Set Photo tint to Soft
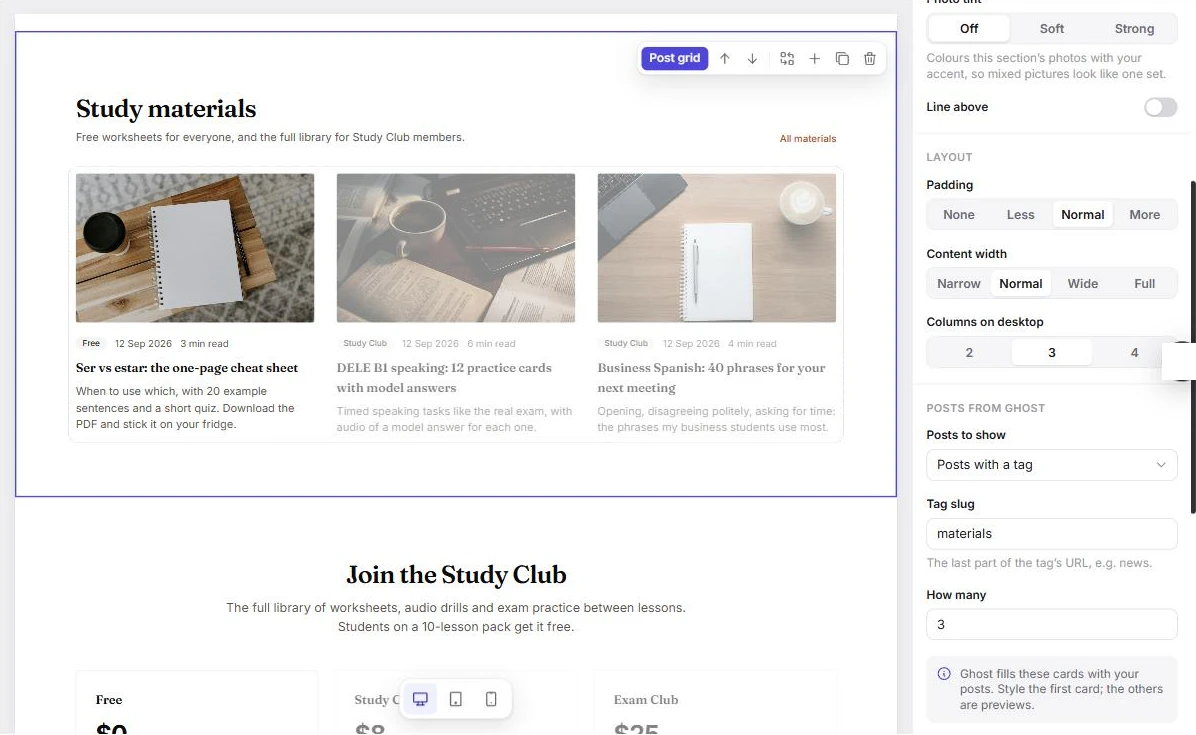 (1052, 29)
